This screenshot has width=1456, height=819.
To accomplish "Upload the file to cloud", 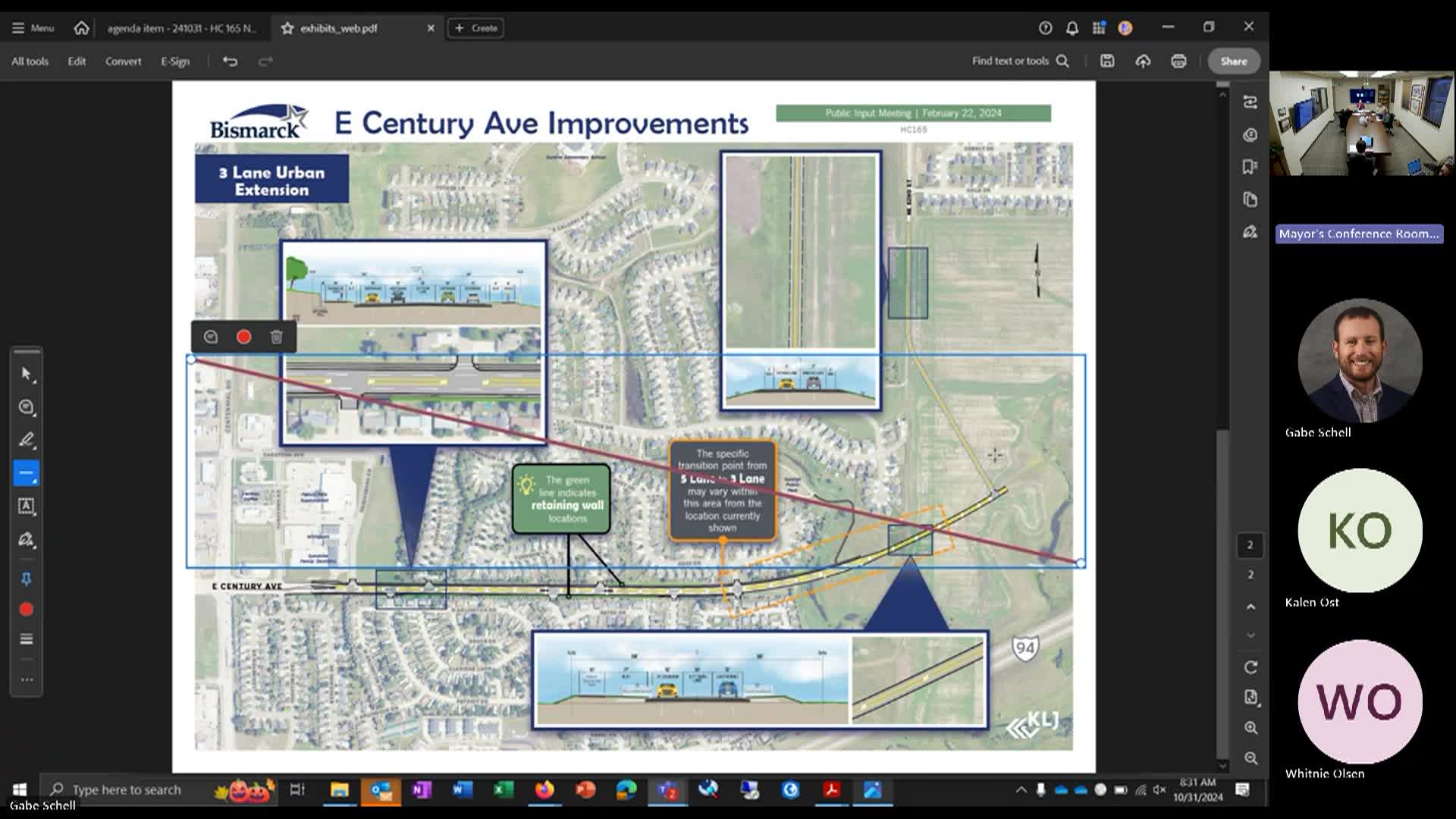I will pyautogui.click(x=1143, y=61).
